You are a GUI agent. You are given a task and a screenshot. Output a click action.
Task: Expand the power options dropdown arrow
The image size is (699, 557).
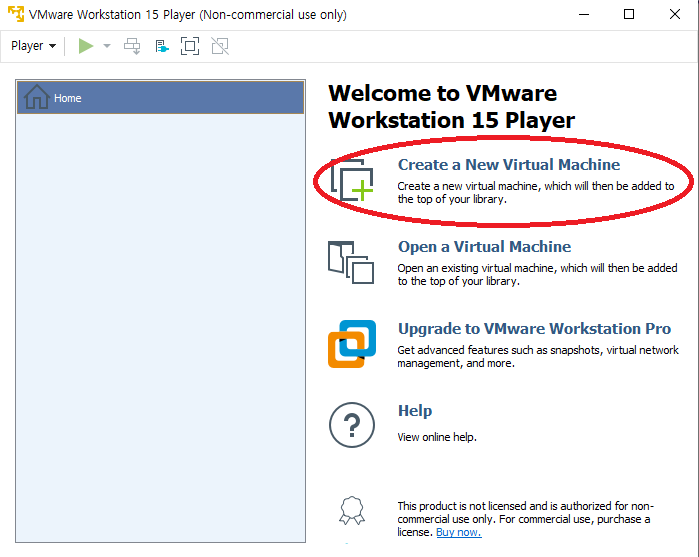[107, 46]
